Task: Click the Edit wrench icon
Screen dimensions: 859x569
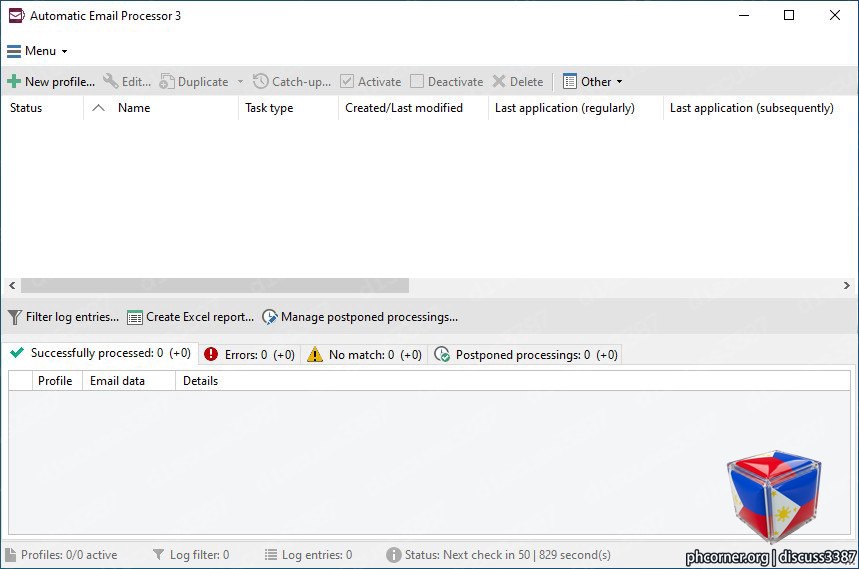Action: (111, 81)
